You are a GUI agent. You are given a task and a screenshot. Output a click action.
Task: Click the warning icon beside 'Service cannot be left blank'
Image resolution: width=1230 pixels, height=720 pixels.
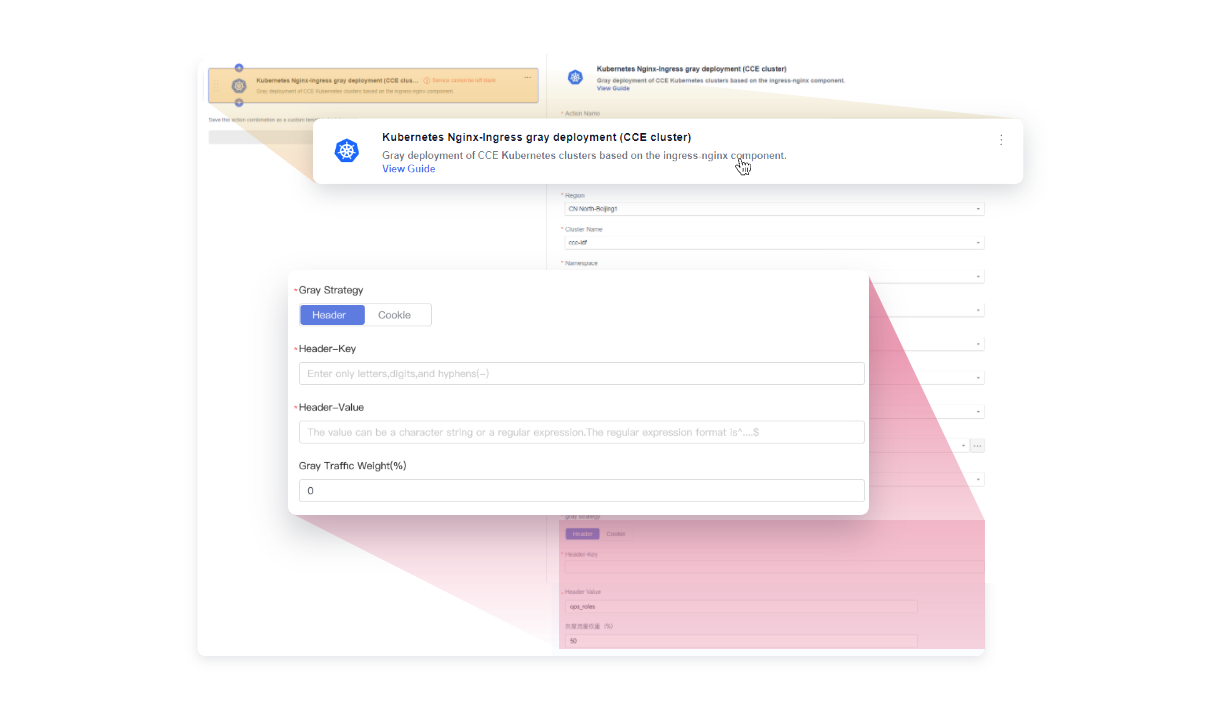pyautogui.click(x=427, y=80)
